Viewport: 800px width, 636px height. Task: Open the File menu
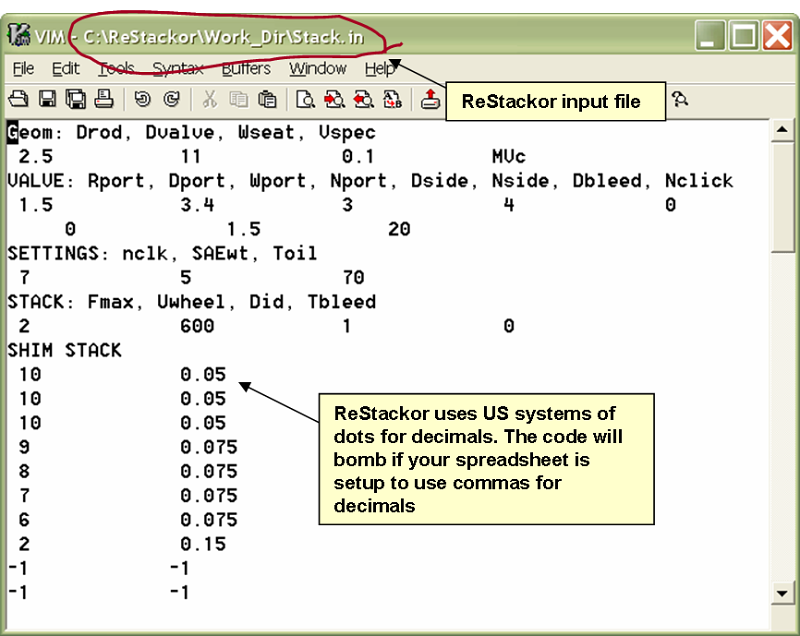(23, 68)
